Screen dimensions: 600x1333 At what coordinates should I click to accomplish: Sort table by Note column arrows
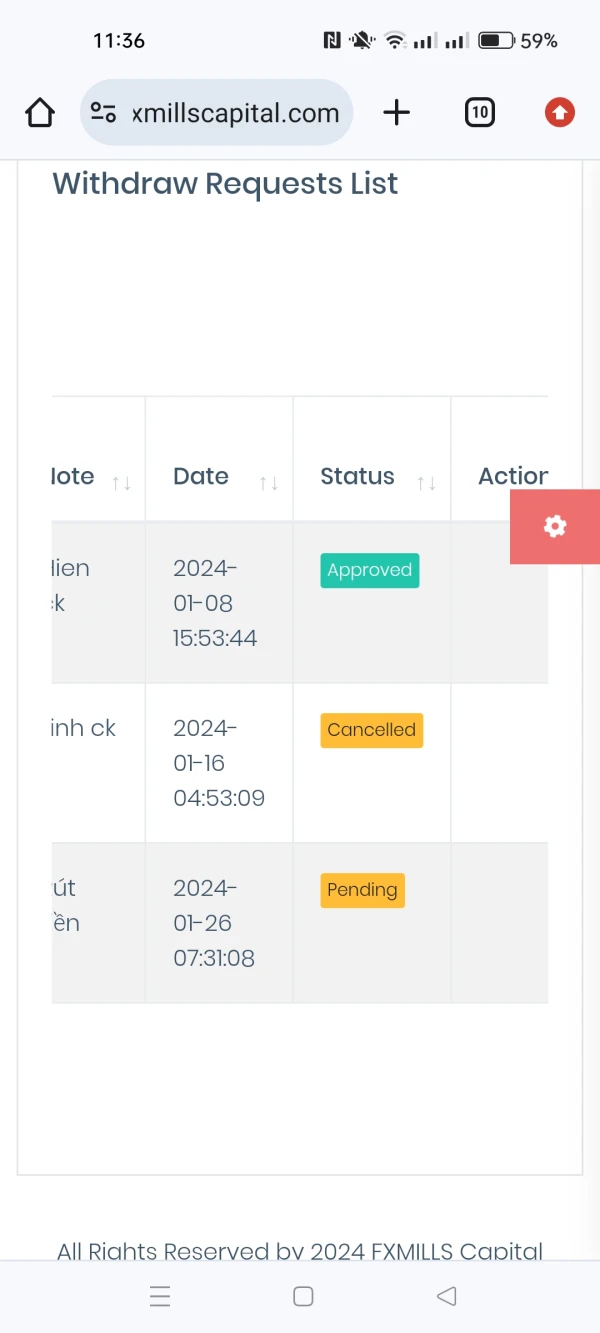tap(121, 484)
